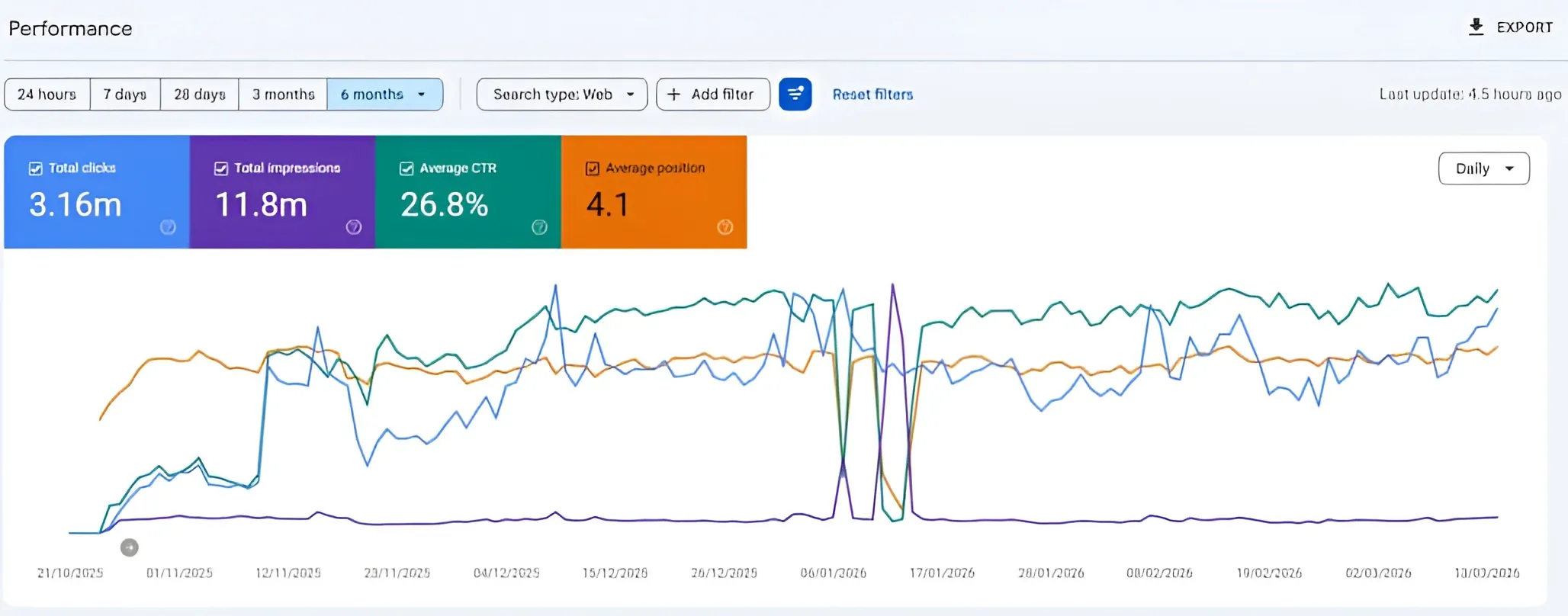Click the 4.1 average position value
Viewport: 1568px width, 616px height.
608,204
